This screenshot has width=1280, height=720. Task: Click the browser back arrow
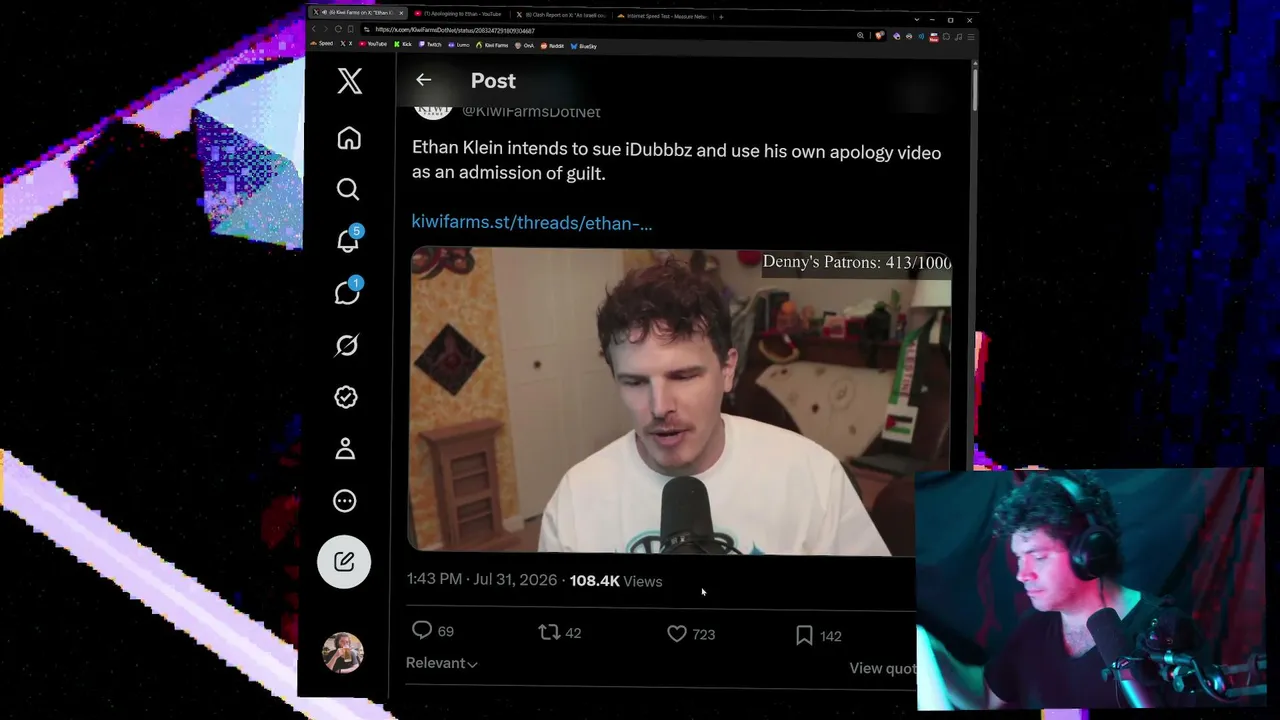[x=314, y=28]
